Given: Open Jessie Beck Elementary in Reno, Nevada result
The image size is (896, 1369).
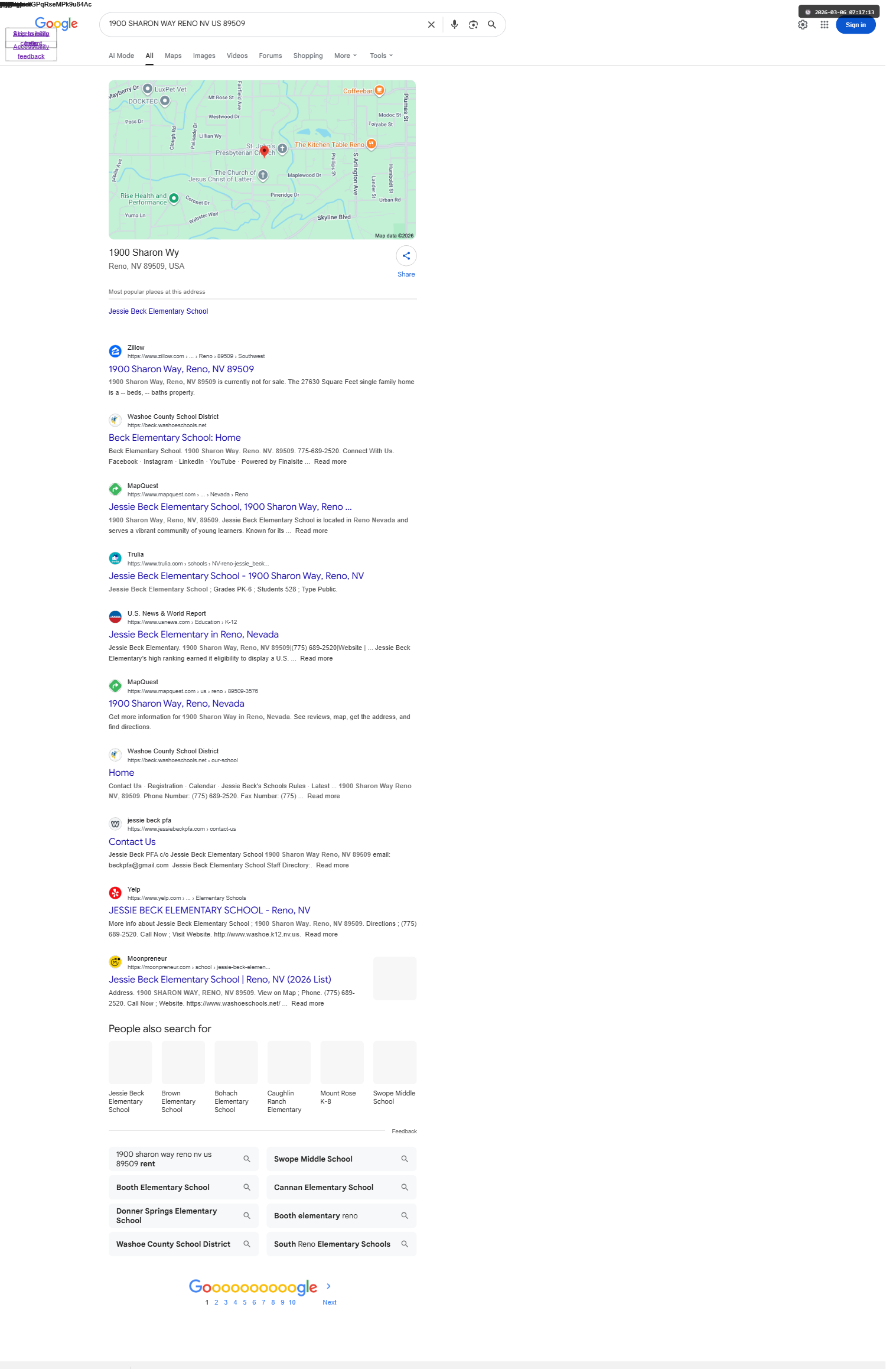Looking at the screenshot, I should [x=194, y=635].
